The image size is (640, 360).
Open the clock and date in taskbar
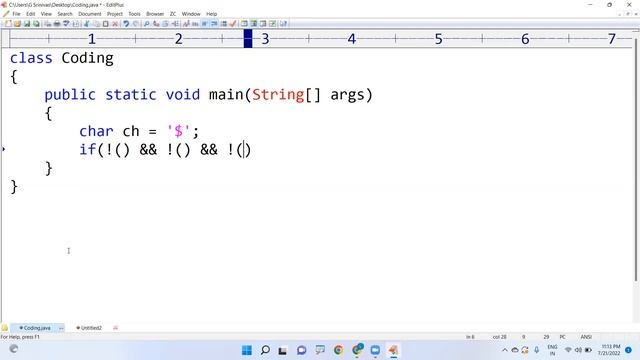609,350
